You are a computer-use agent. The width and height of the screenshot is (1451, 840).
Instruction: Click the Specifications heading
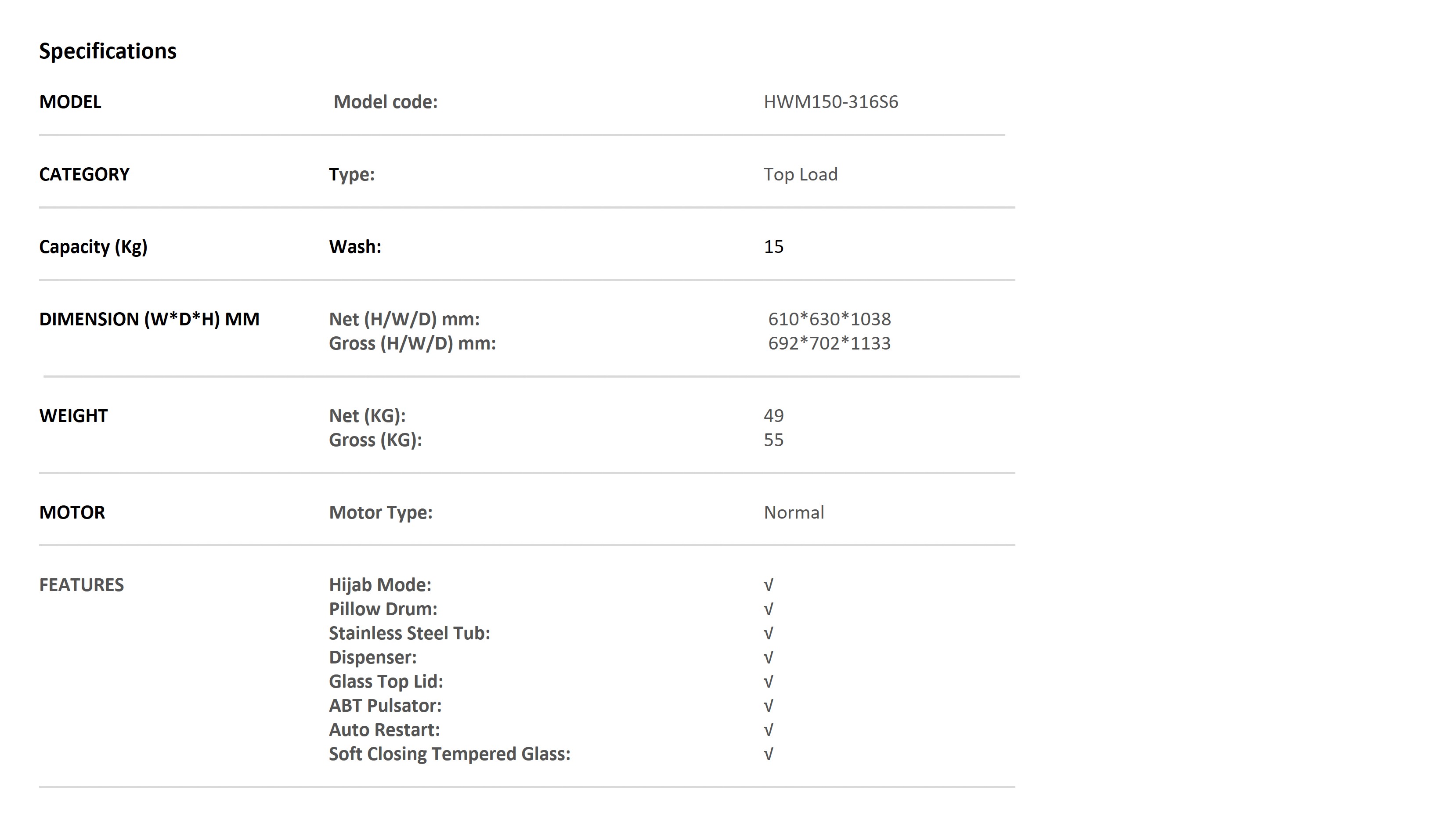click(108, 52)
